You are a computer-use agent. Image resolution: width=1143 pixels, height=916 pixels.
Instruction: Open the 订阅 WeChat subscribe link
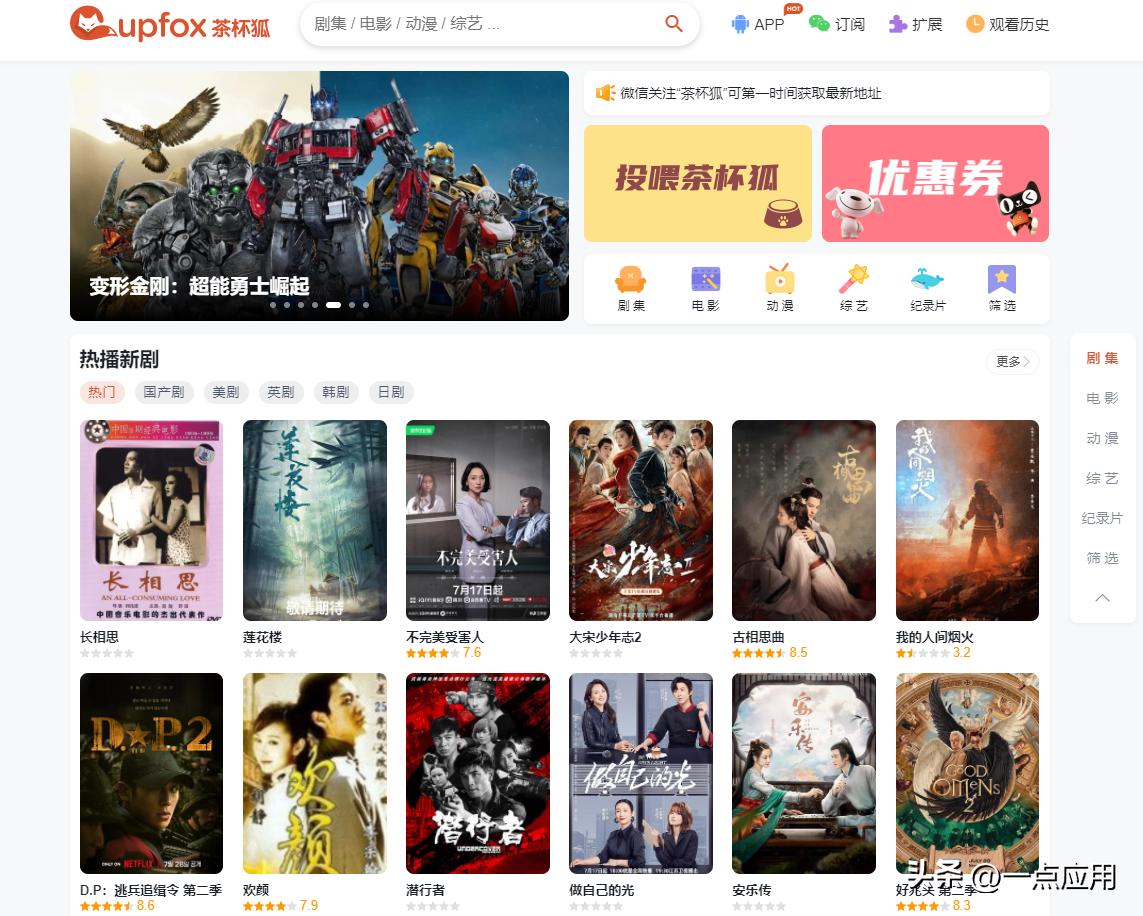point(837,24)
